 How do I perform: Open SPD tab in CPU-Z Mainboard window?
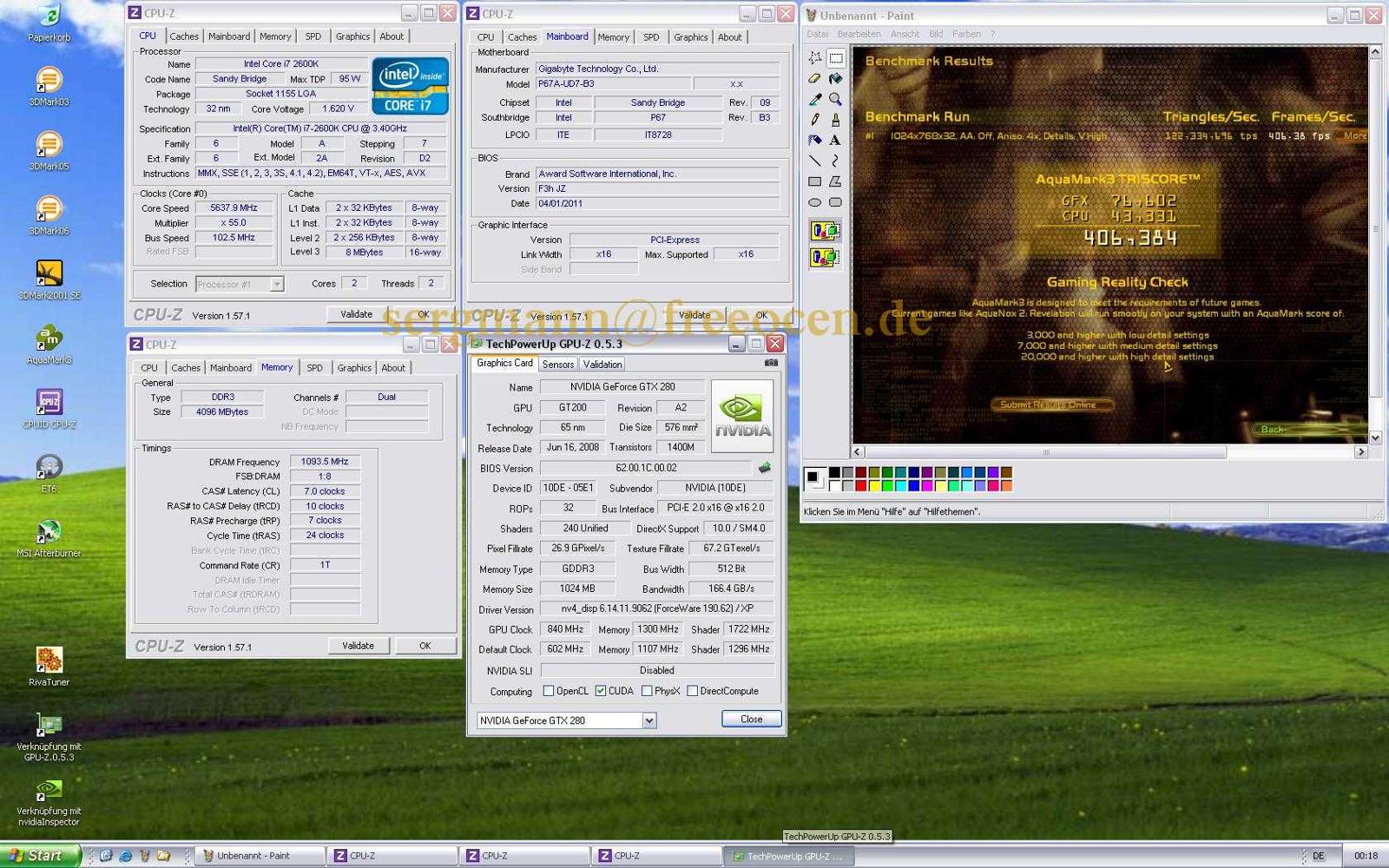coord(651,37)
